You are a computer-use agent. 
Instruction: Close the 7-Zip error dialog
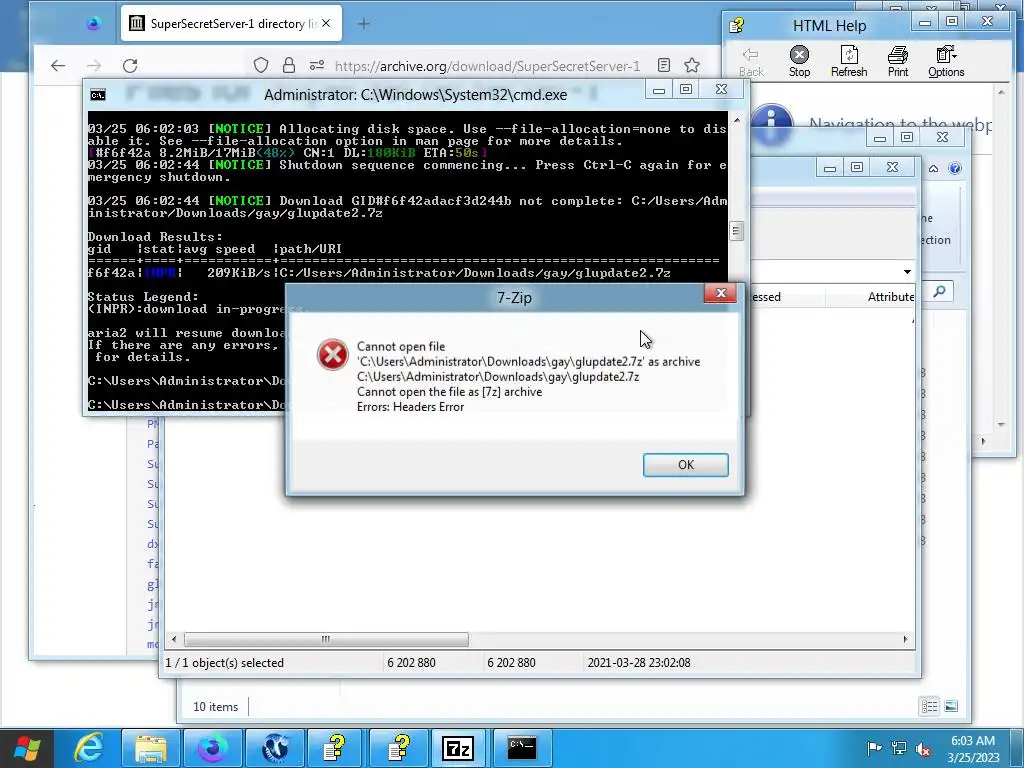[x=720, y=293]
